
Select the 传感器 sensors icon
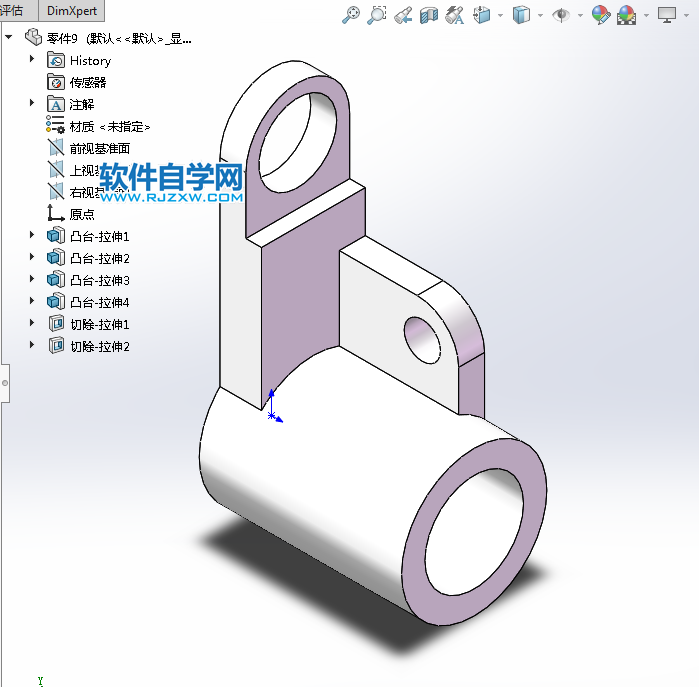(56, 82)
